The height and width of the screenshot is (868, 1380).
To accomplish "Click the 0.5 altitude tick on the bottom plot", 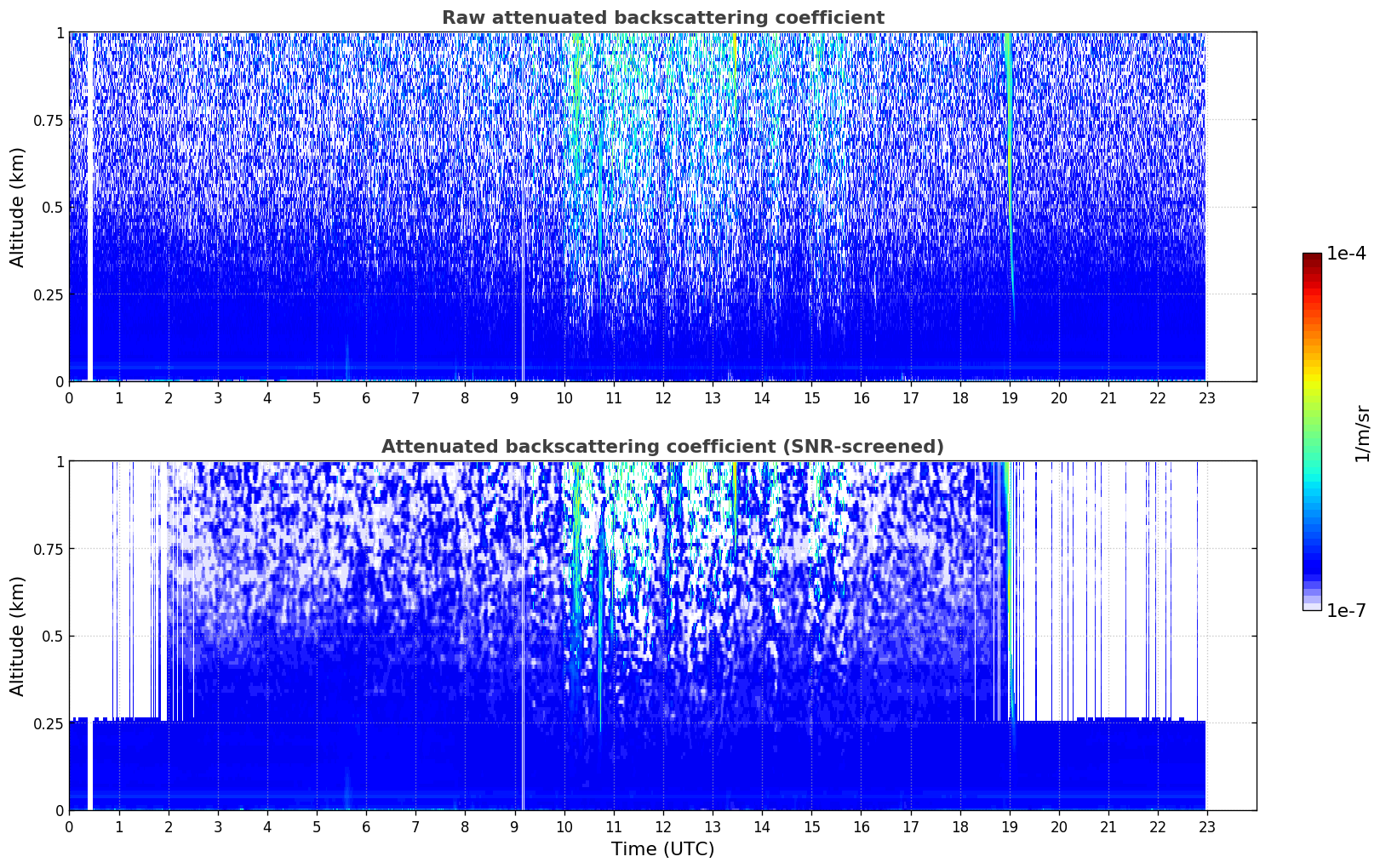I will pos(53,636).
